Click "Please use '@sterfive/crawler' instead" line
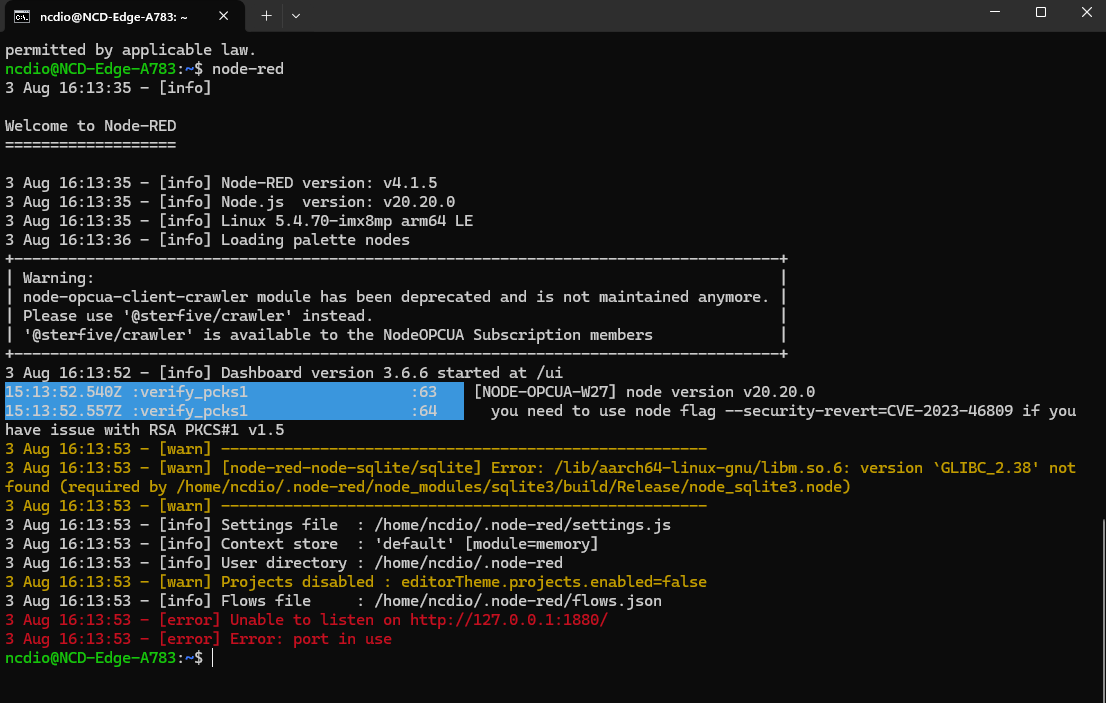Screen dimensions: 1106x703 (x=198, y=316)
